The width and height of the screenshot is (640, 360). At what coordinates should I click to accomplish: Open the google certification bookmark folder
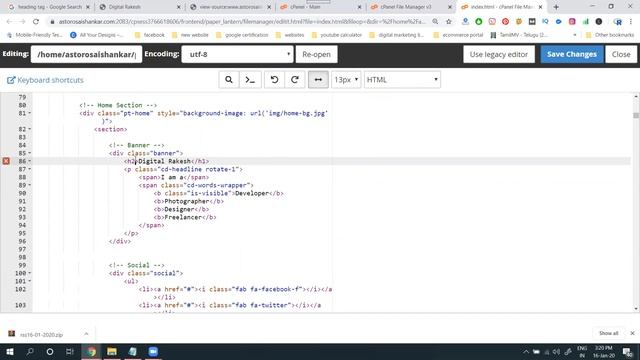(242, 35)
